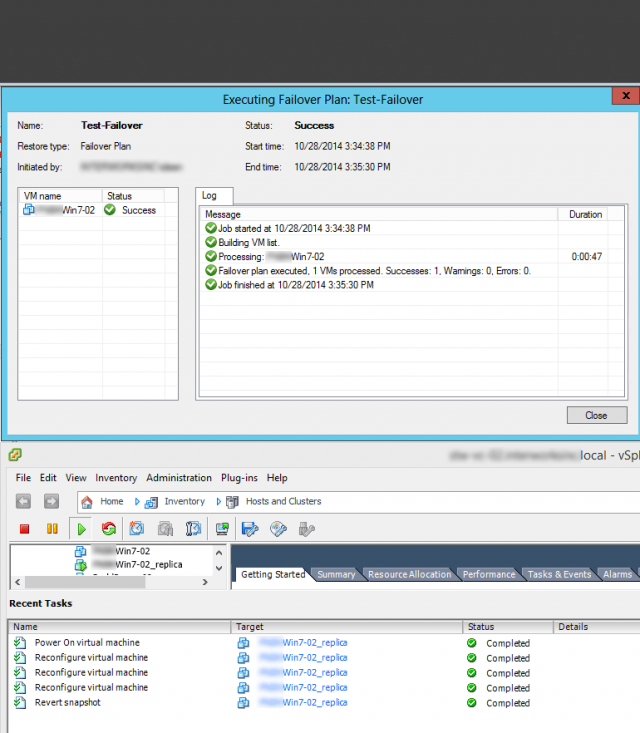Open the Plug-ins menu
640x733 pixels.
coord(239,478)
